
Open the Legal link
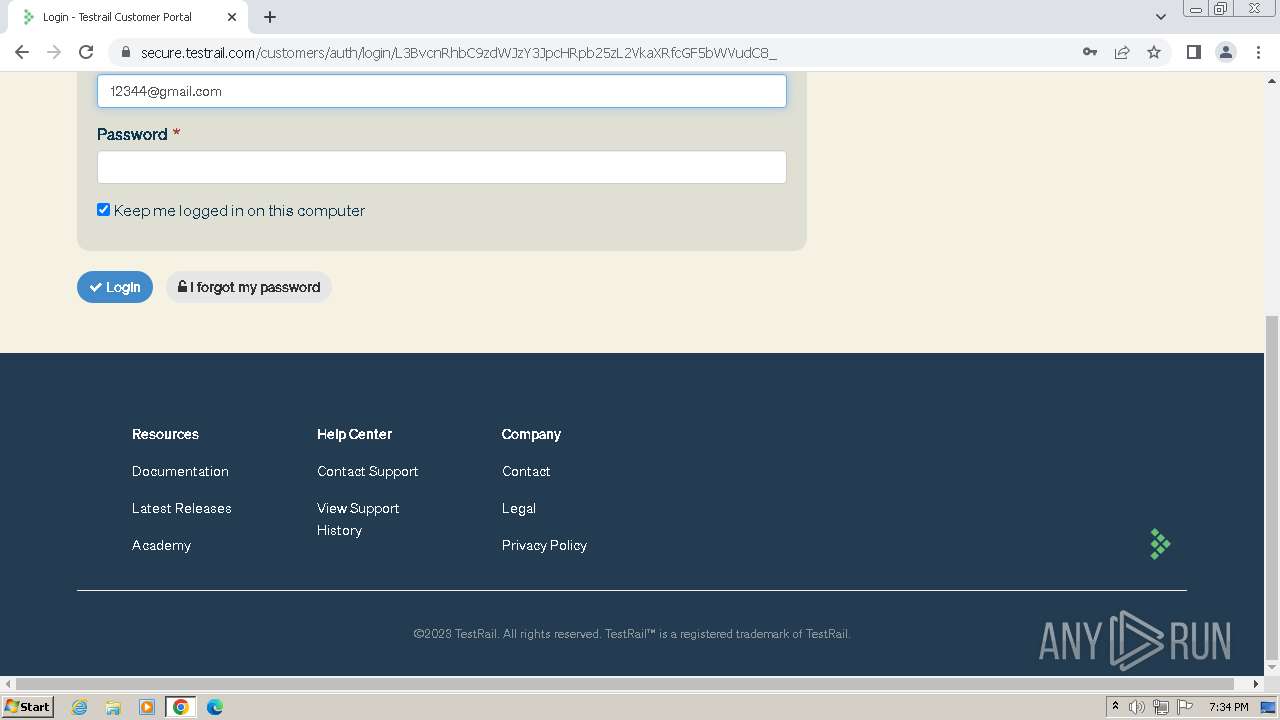519,508
